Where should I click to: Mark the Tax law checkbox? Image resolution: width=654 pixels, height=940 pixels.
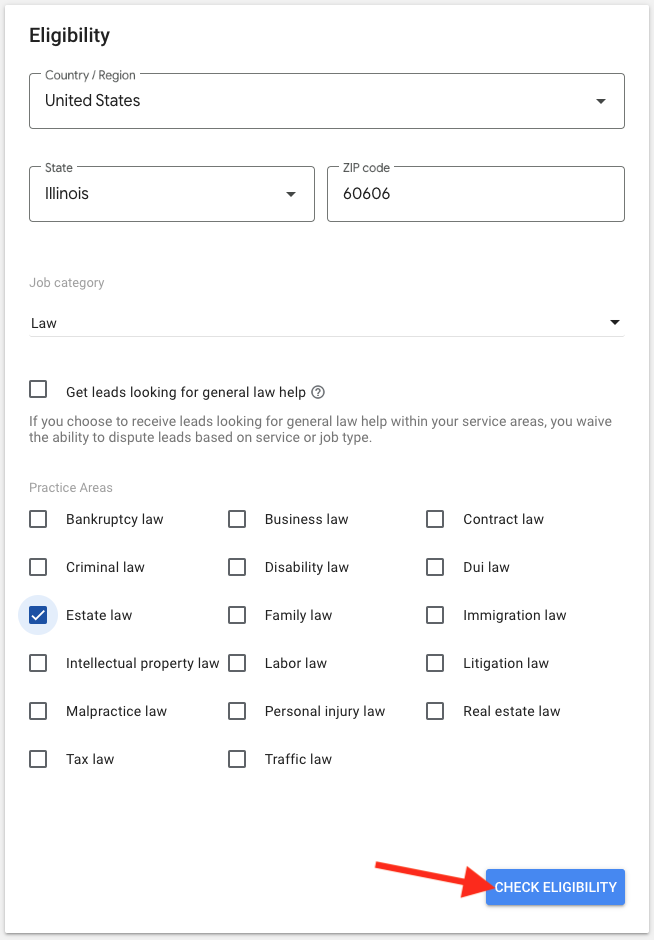[x=38, y=759]
